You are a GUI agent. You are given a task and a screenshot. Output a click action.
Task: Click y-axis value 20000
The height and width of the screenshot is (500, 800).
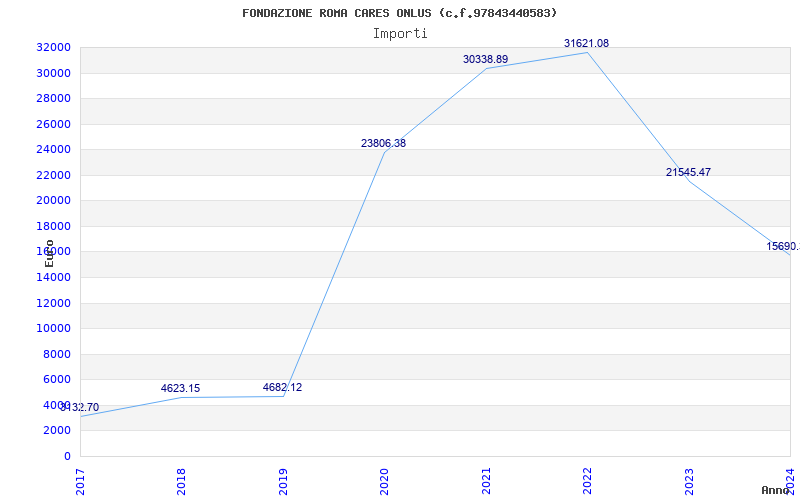(x=53, y=201)
